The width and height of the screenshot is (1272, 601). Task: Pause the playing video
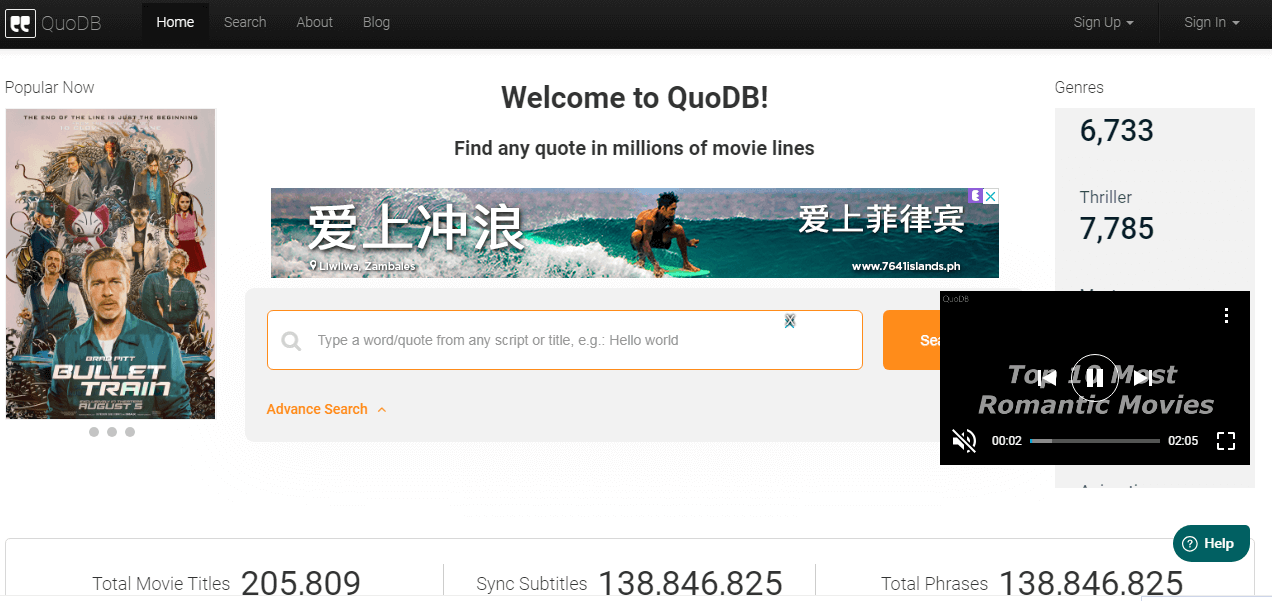coord(1094,377)
